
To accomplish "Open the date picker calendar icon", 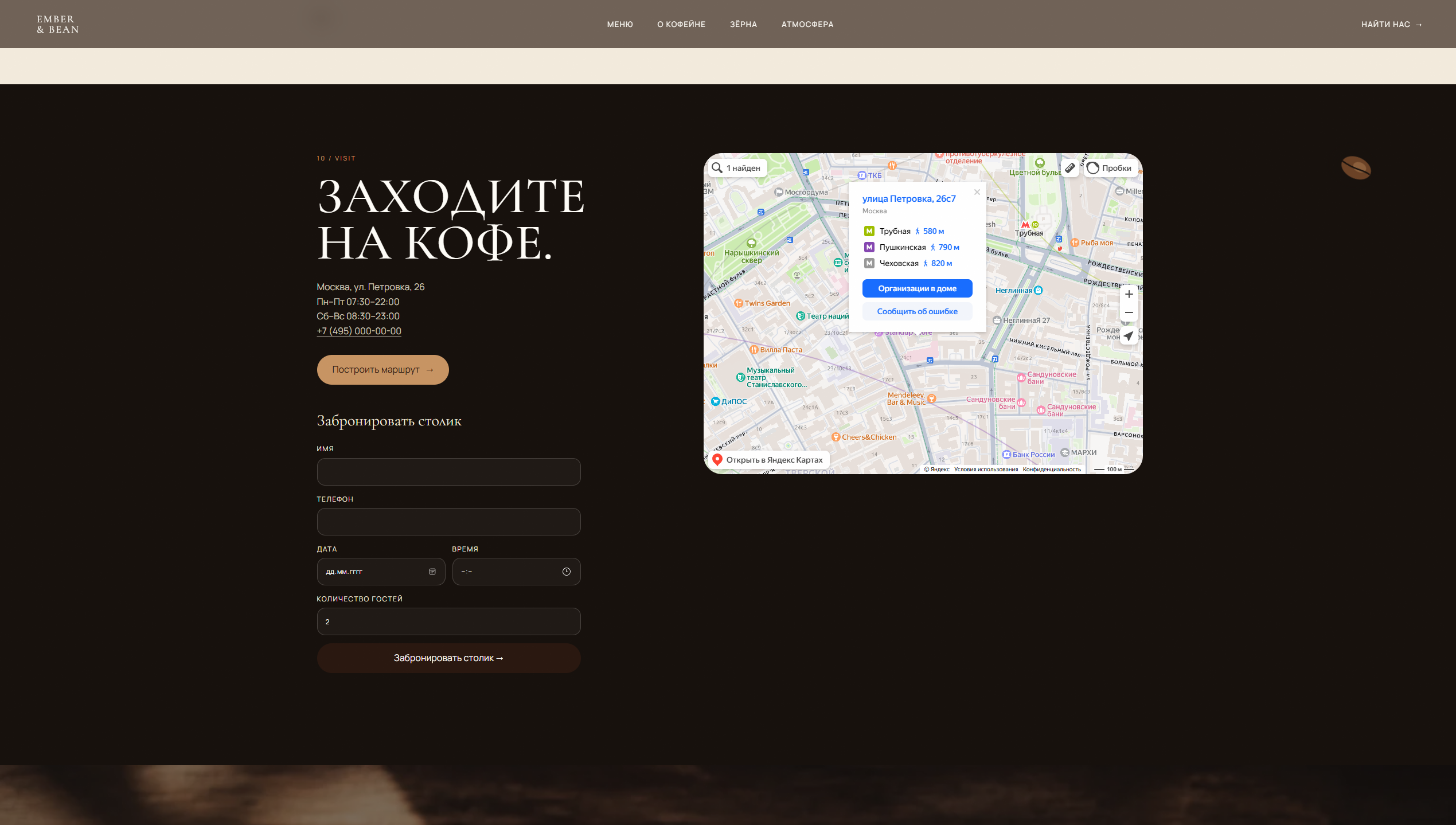I will (x=432, y=572).
